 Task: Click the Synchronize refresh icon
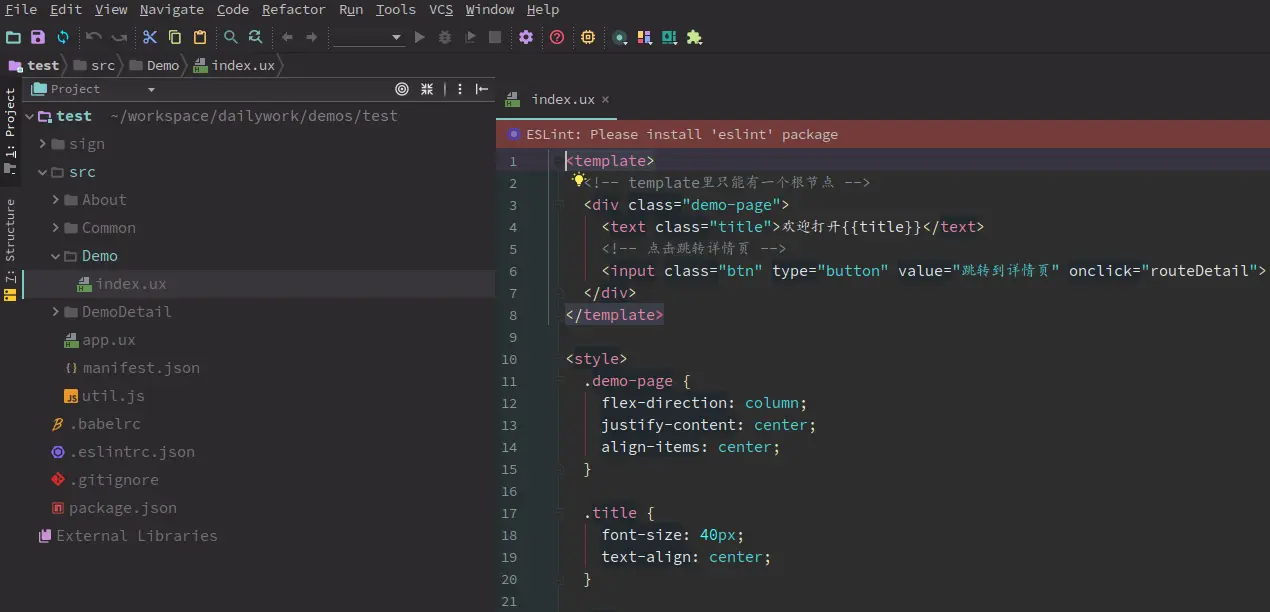63,37
